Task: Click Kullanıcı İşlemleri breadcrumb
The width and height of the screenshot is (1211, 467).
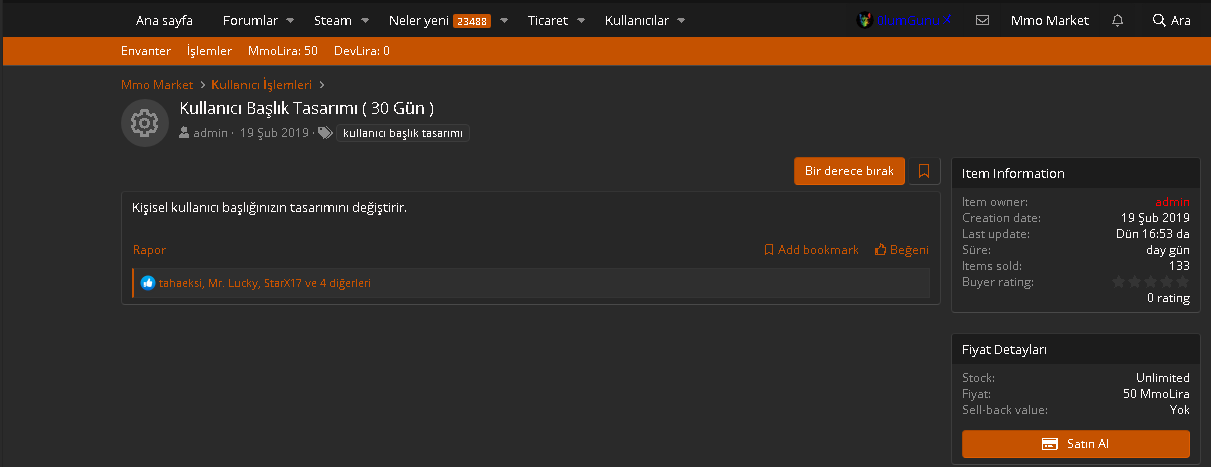Action: click(262, 85)
